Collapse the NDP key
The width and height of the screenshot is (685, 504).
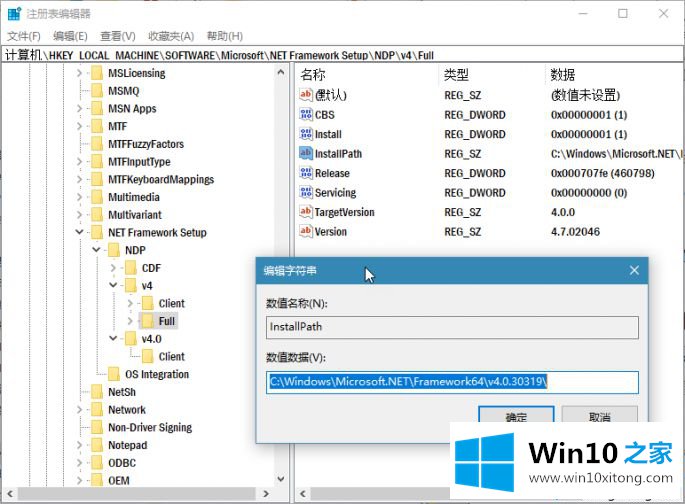pos(96,250)
